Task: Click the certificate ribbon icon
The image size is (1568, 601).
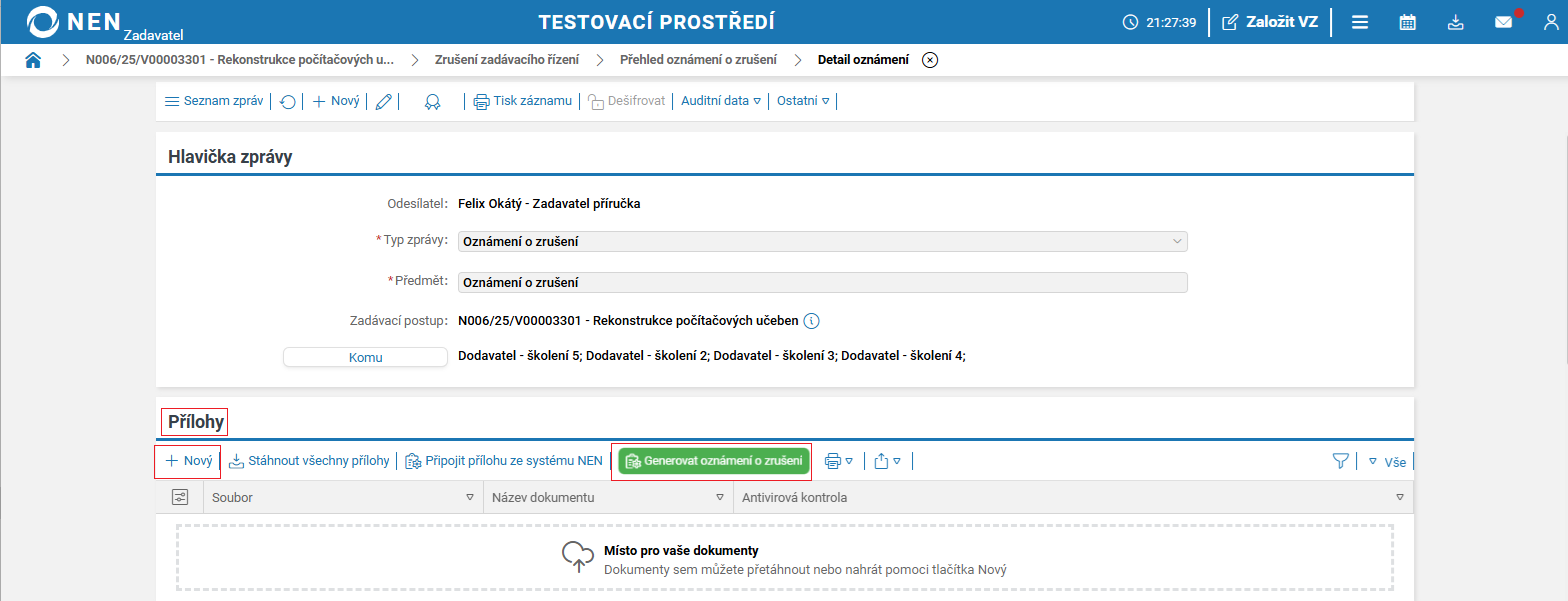Action: point(432,101)
